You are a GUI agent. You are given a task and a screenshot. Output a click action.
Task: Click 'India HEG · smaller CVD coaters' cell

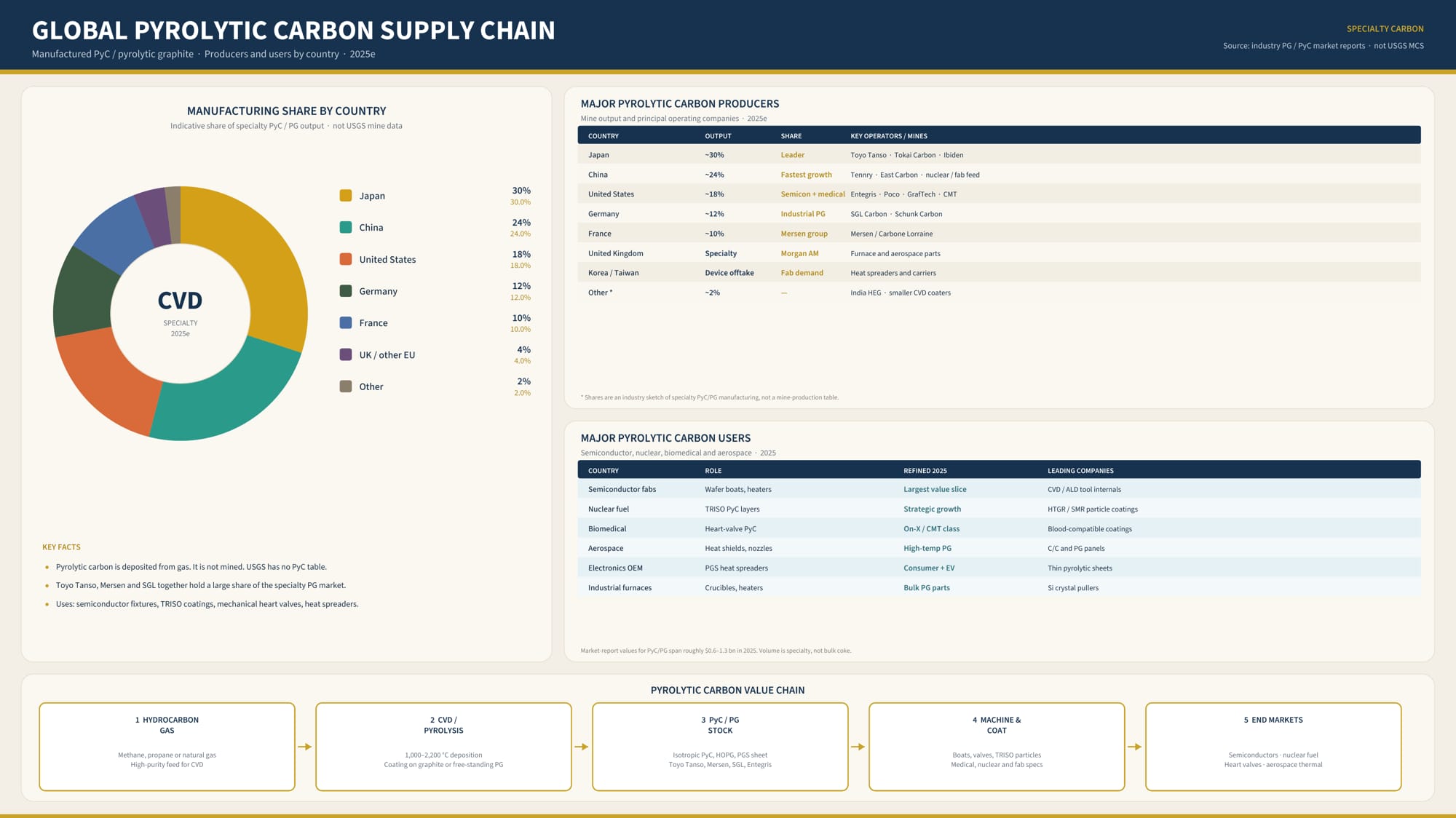click(901, 293)
